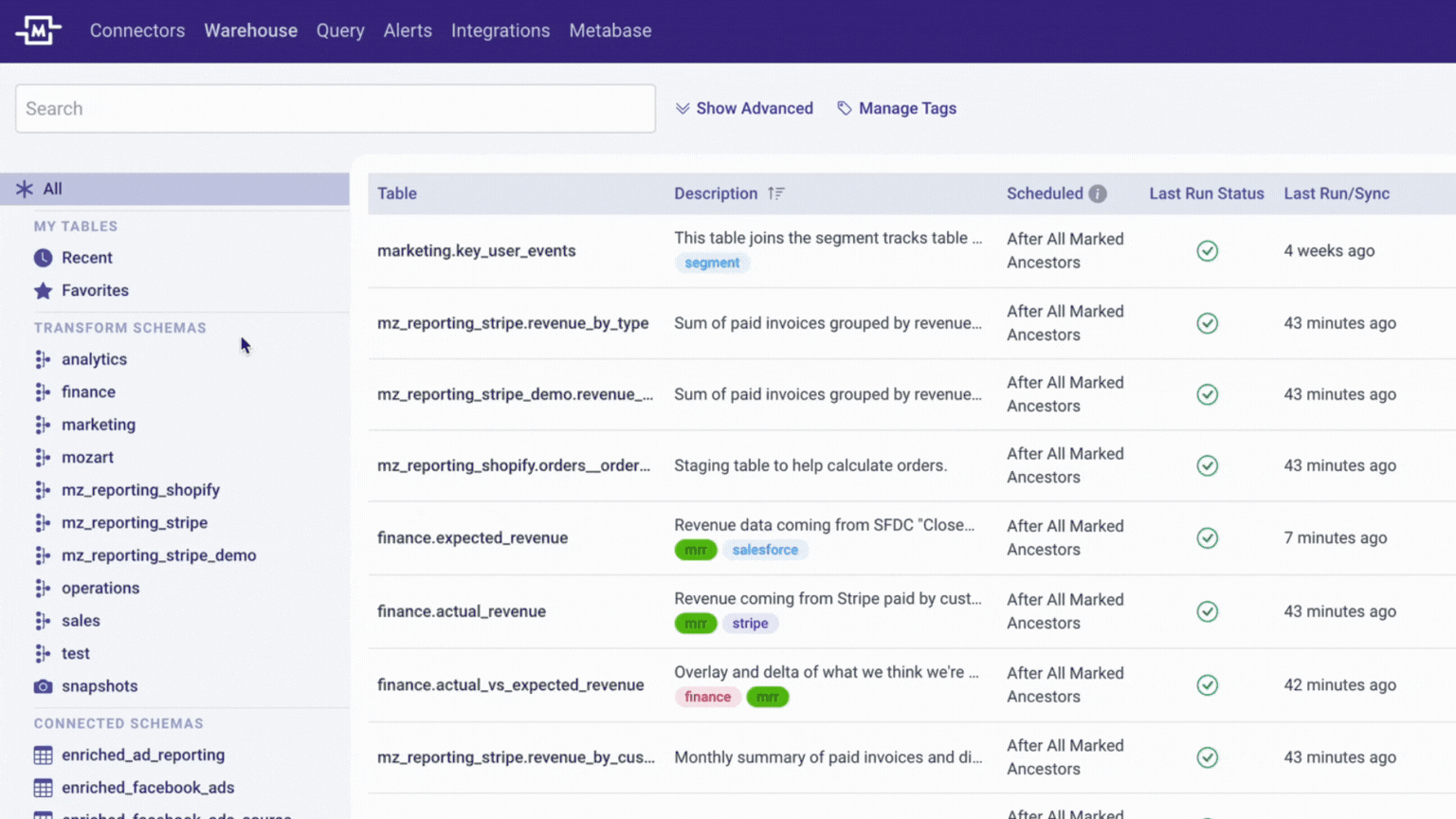Click the schema icon next to mozart

[x=43, y=458]
